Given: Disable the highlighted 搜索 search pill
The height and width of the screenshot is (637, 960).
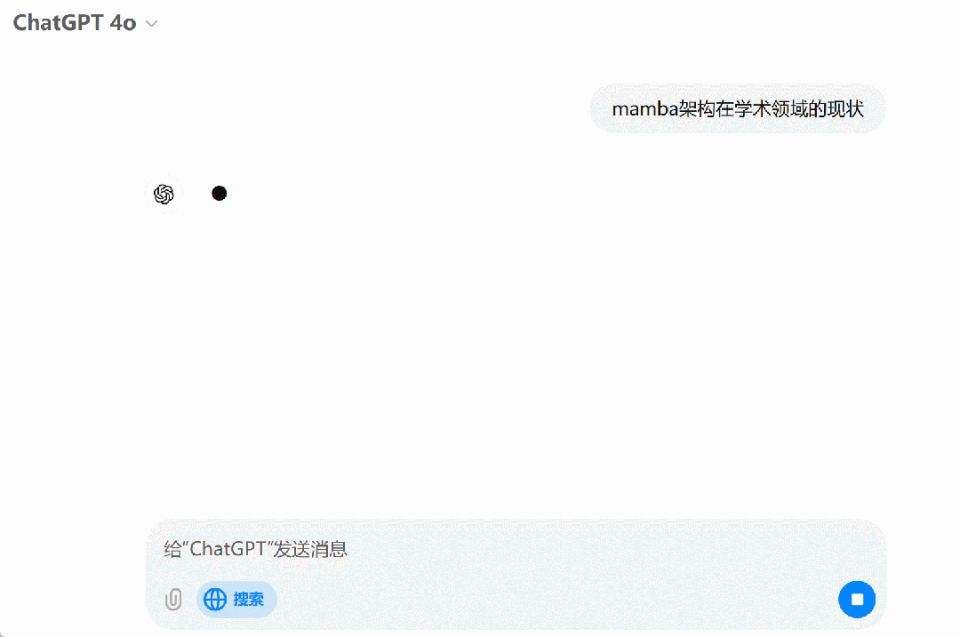Looking at the screenshot, I should 236,599.
